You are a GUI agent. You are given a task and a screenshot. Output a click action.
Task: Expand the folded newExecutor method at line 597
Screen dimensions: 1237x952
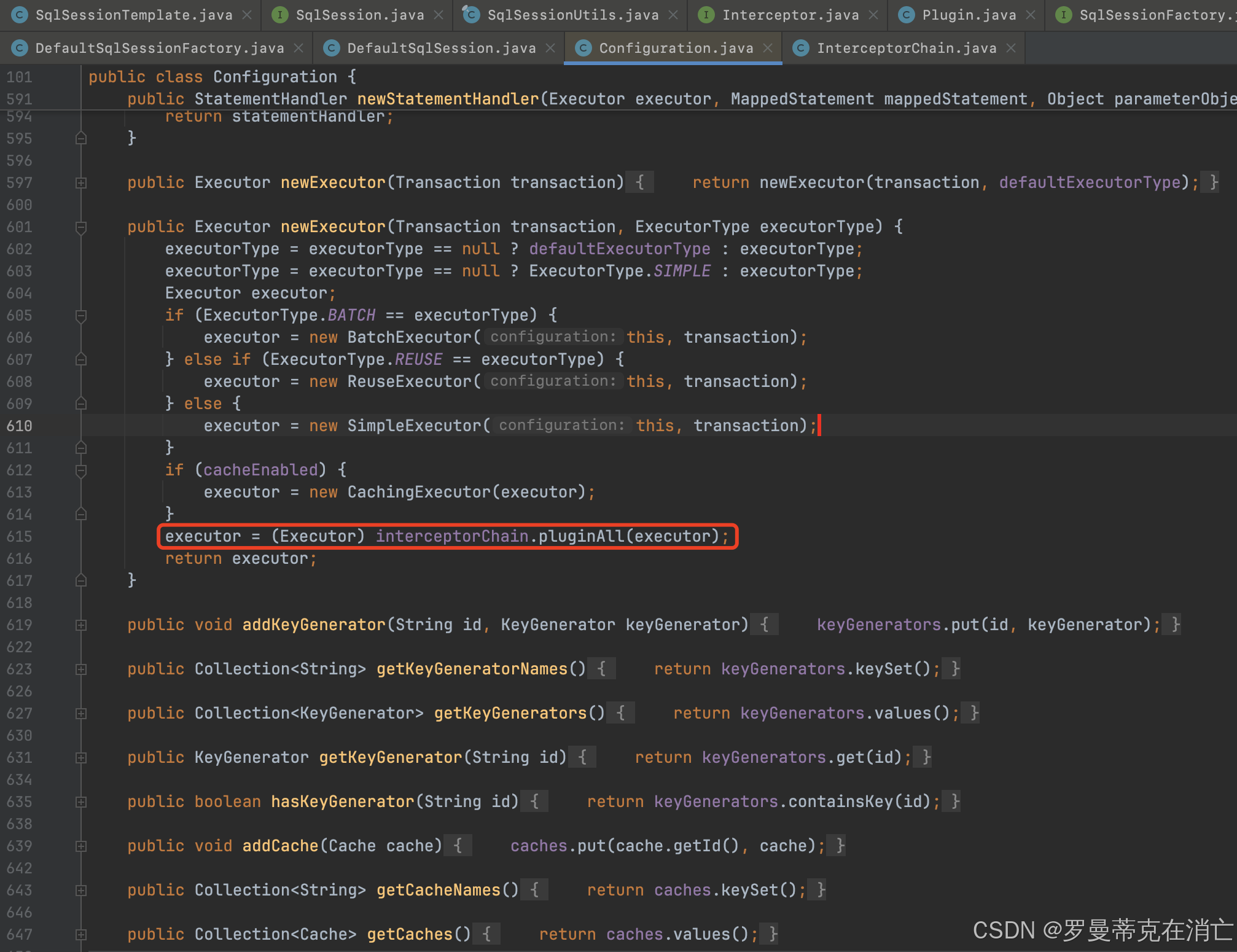point(80,183)
